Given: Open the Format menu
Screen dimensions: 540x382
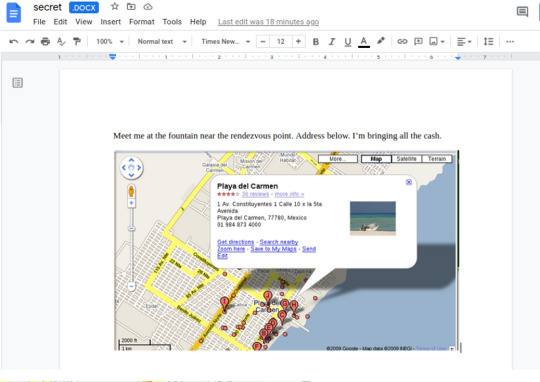Looking at the screenshot, I should 142,22.
